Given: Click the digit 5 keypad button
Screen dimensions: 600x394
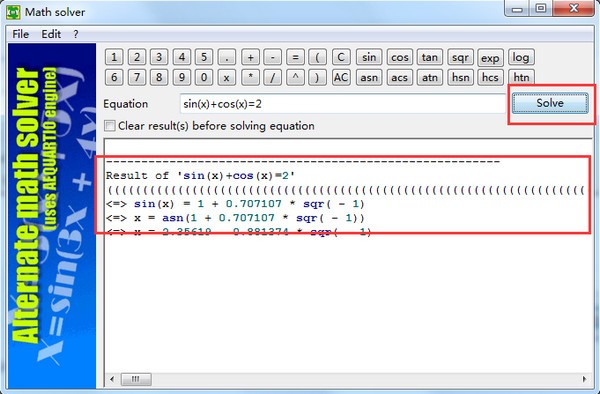Looking at the screenshot, I should tap(204, 57).
